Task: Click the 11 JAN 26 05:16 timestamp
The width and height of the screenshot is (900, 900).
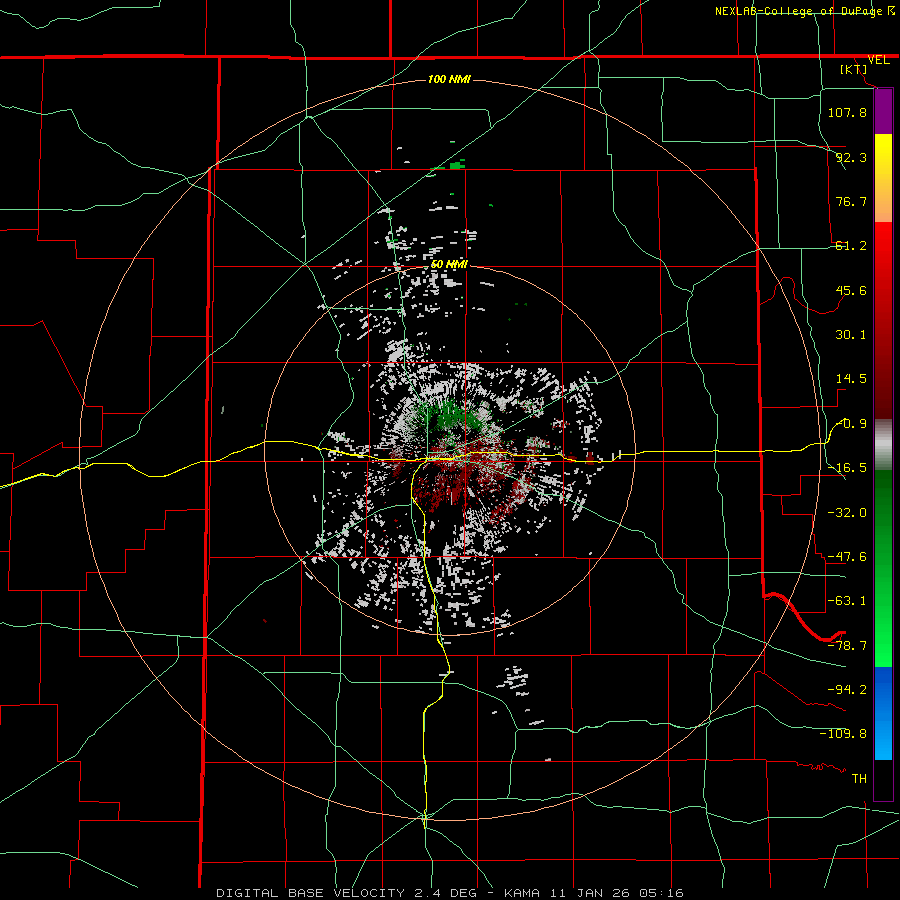Action: pyautogui.click(x=617, y=893)
